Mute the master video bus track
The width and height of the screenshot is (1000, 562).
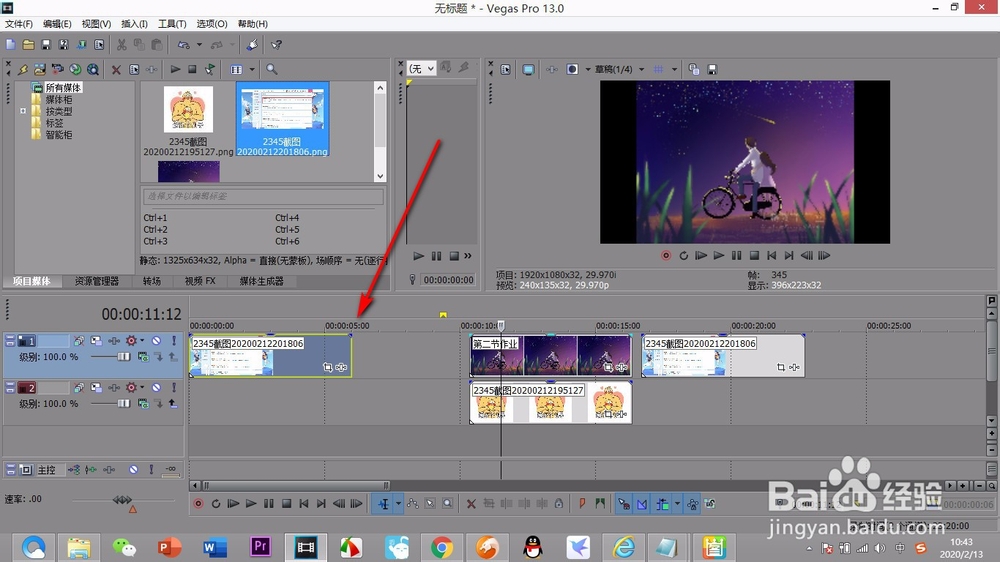[133, 470]
